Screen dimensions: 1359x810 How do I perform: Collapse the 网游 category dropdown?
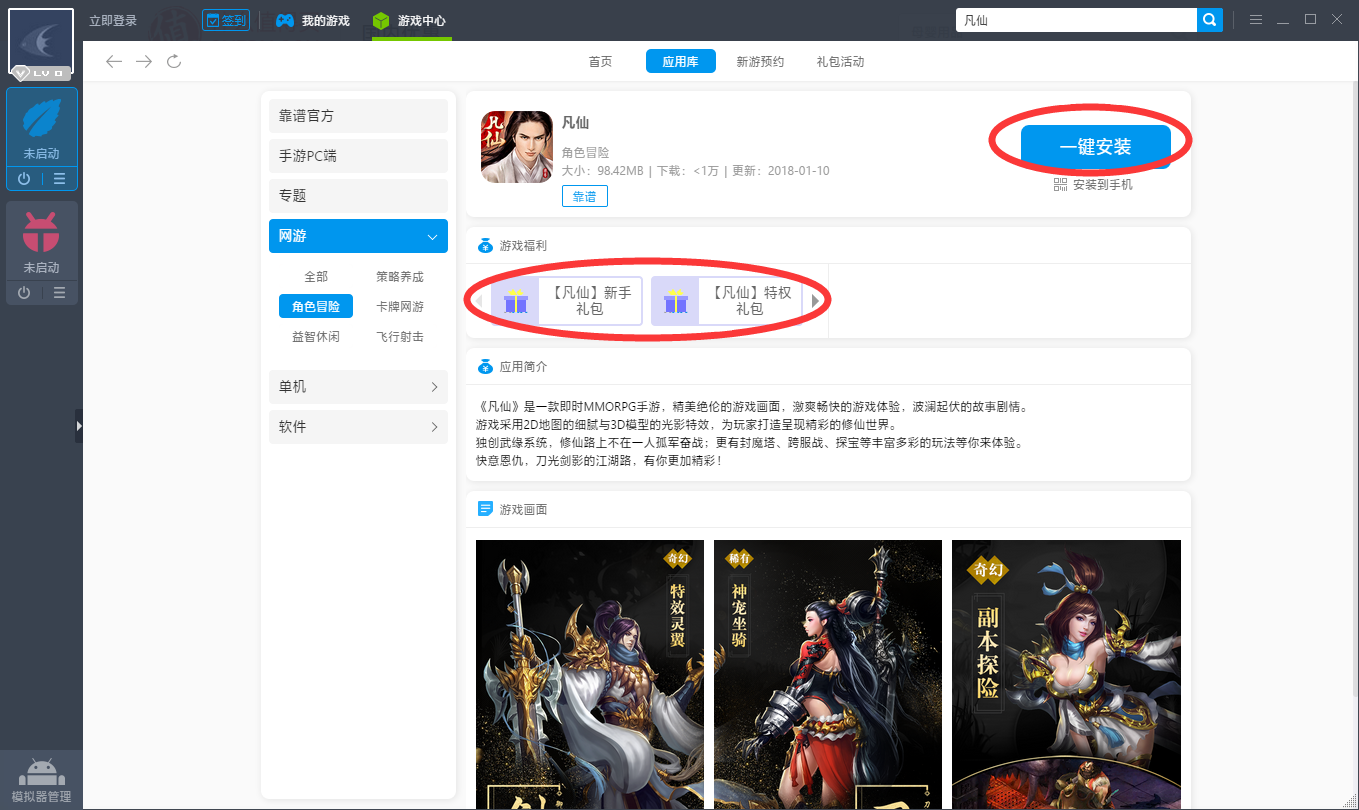358,236
